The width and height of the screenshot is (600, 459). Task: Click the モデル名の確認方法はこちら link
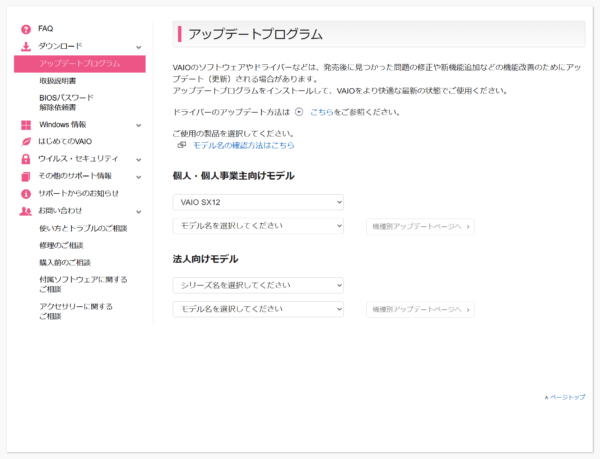point(243,145)
